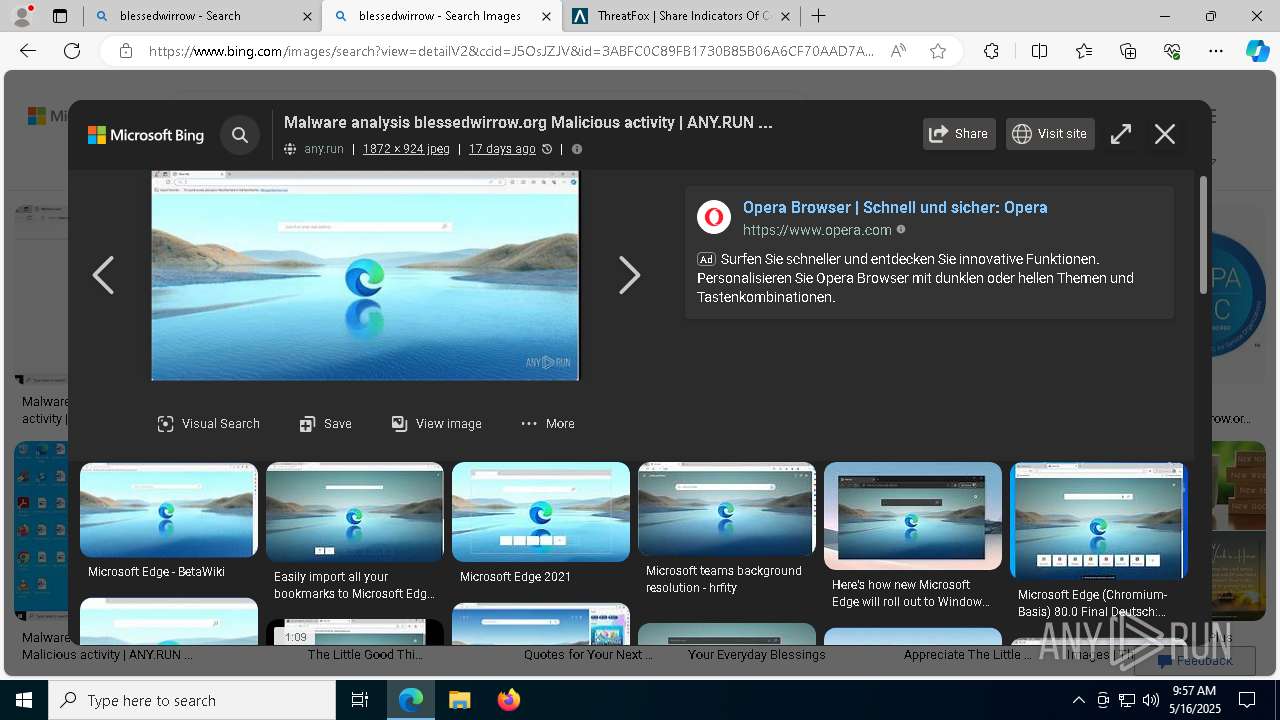
Task: Open the Windows Start menu
Action: point(24,700)
